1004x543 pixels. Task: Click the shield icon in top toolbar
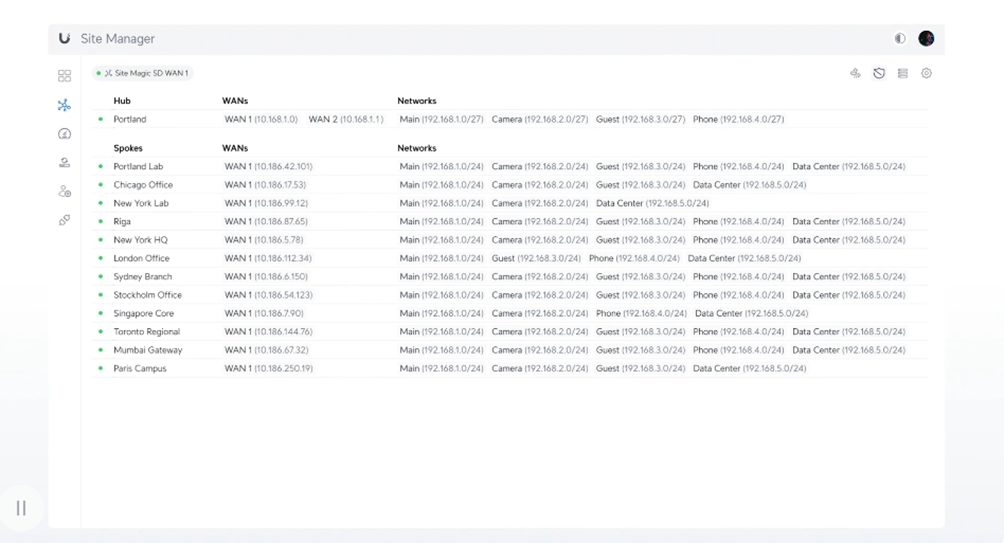click(x=879, y=74)
